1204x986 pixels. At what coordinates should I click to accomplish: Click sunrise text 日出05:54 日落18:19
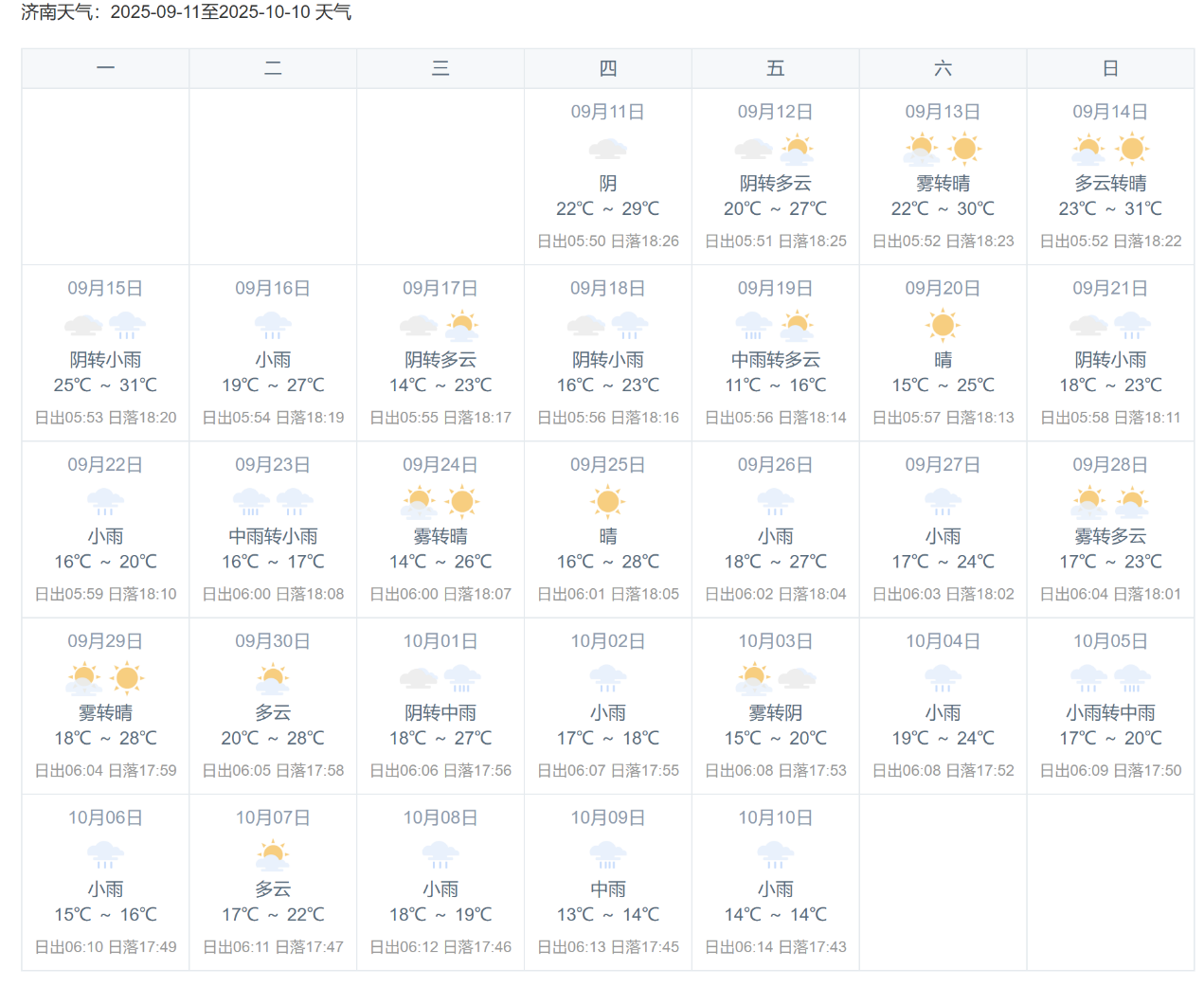coord(273,418)
